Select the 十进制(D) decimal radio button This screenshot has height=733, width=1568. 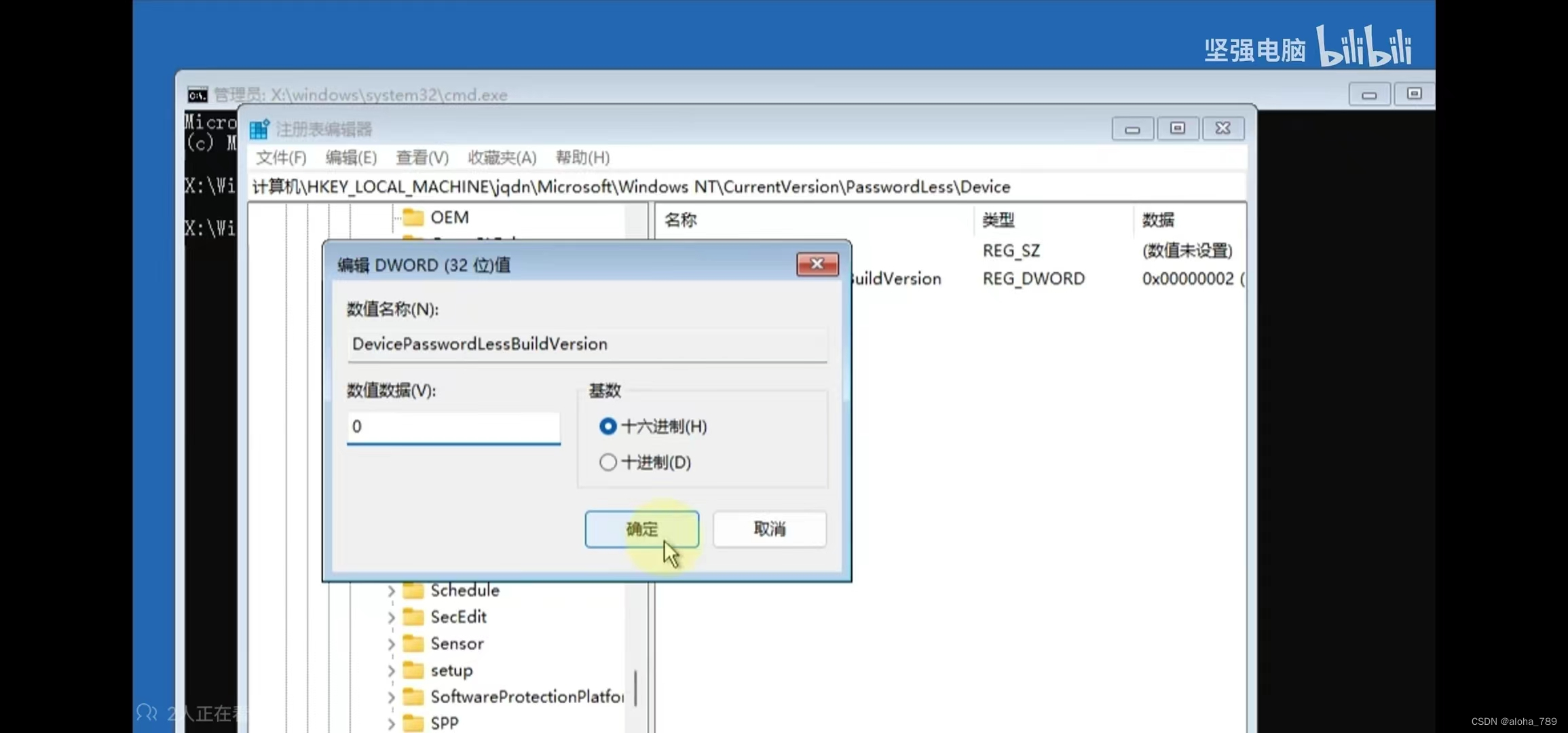pos(608,462)
